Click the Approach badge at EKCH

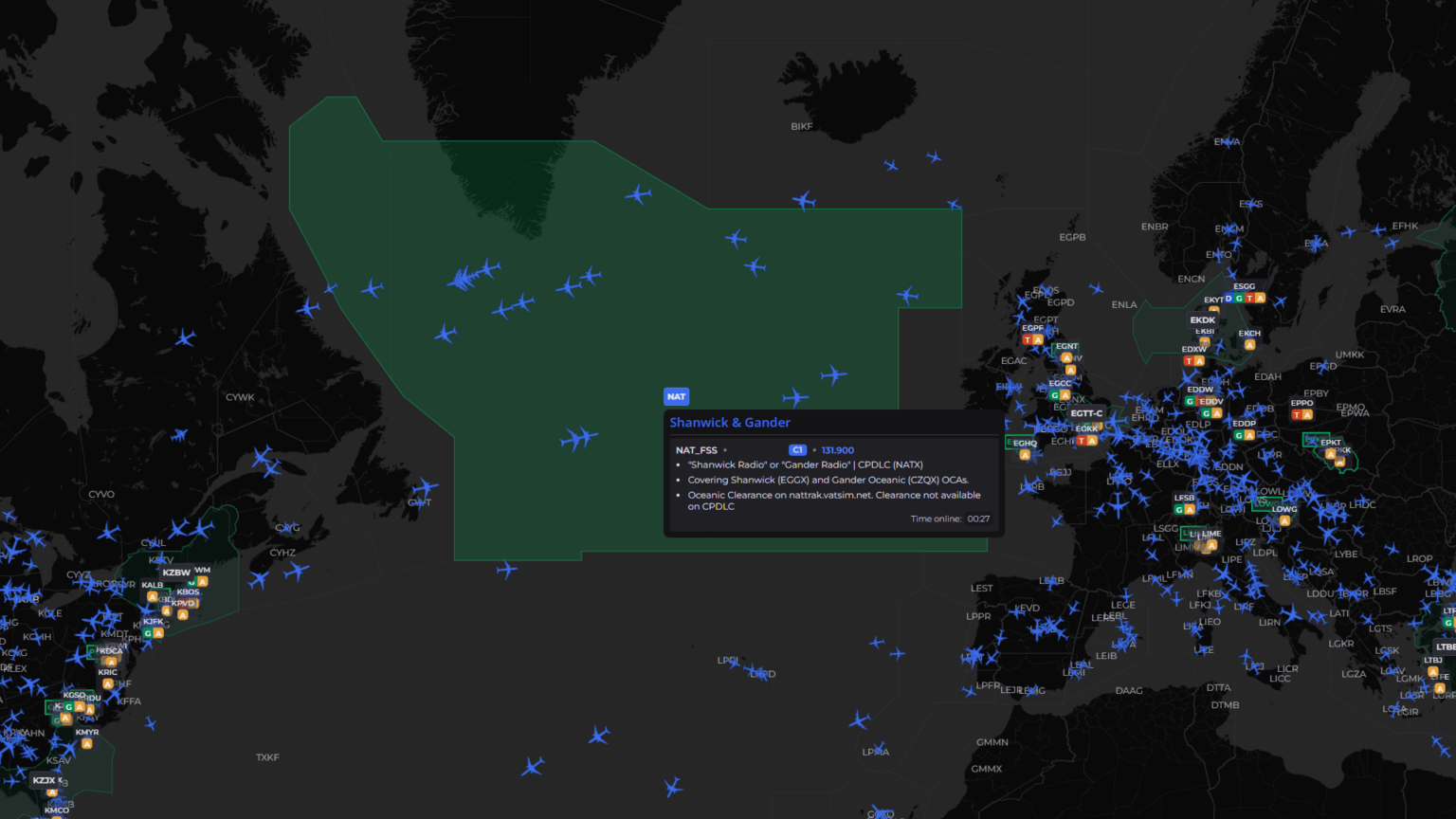(1249, 345)
